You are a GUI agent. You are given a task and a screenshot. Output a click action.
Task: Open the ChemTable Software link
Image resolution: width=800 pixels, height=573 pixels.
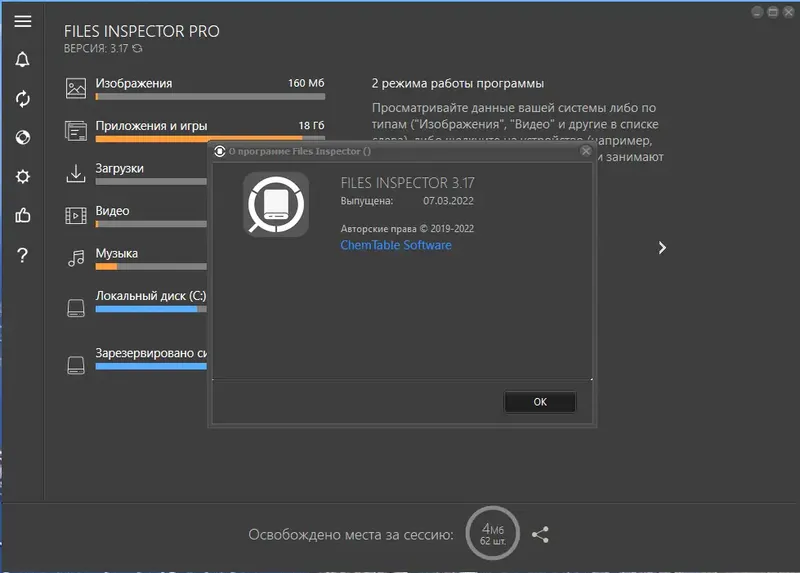[396, 245]
